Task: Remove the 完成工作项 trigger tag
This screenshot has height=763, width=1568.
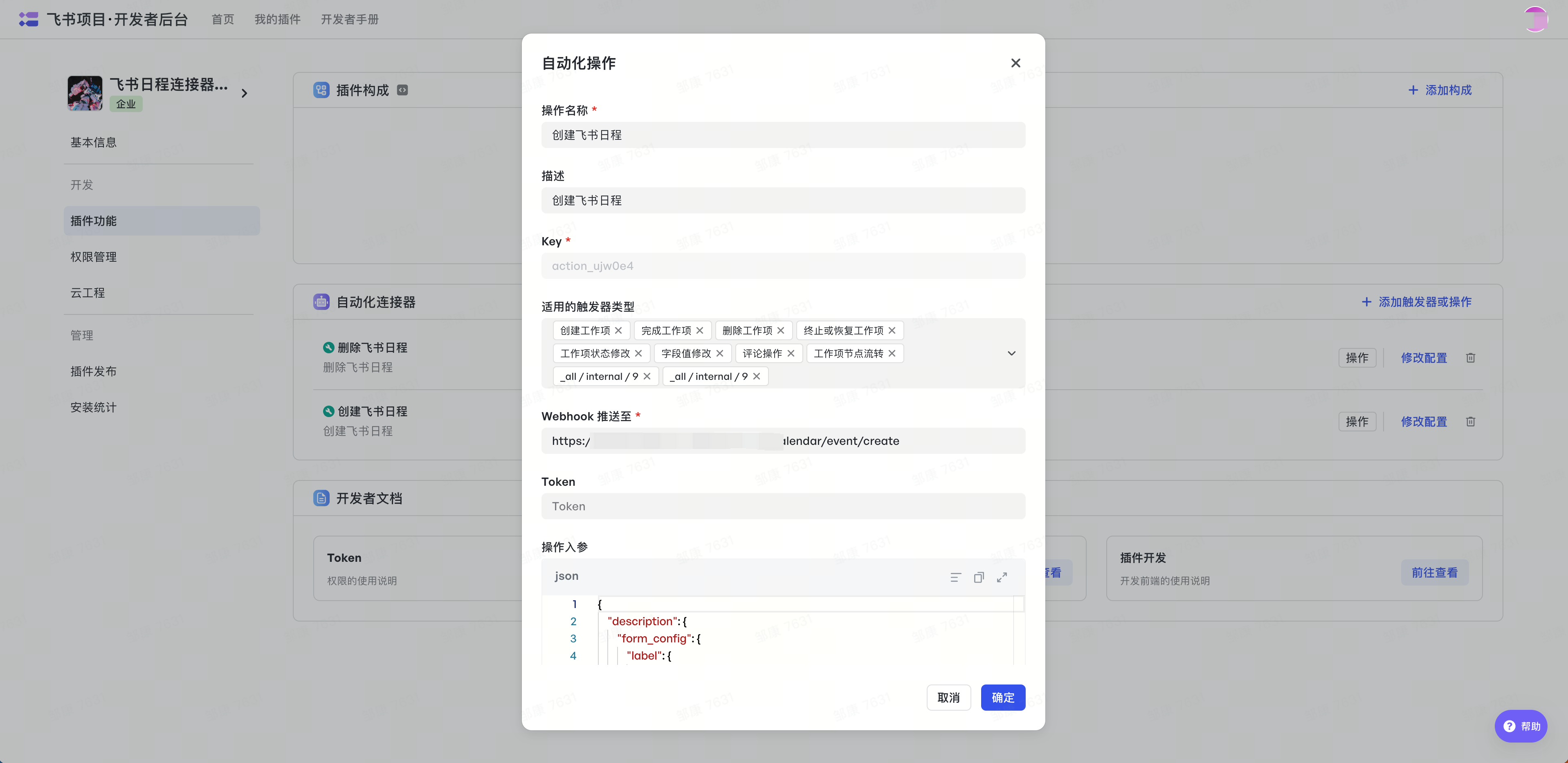Action: (x=700, y=330)
